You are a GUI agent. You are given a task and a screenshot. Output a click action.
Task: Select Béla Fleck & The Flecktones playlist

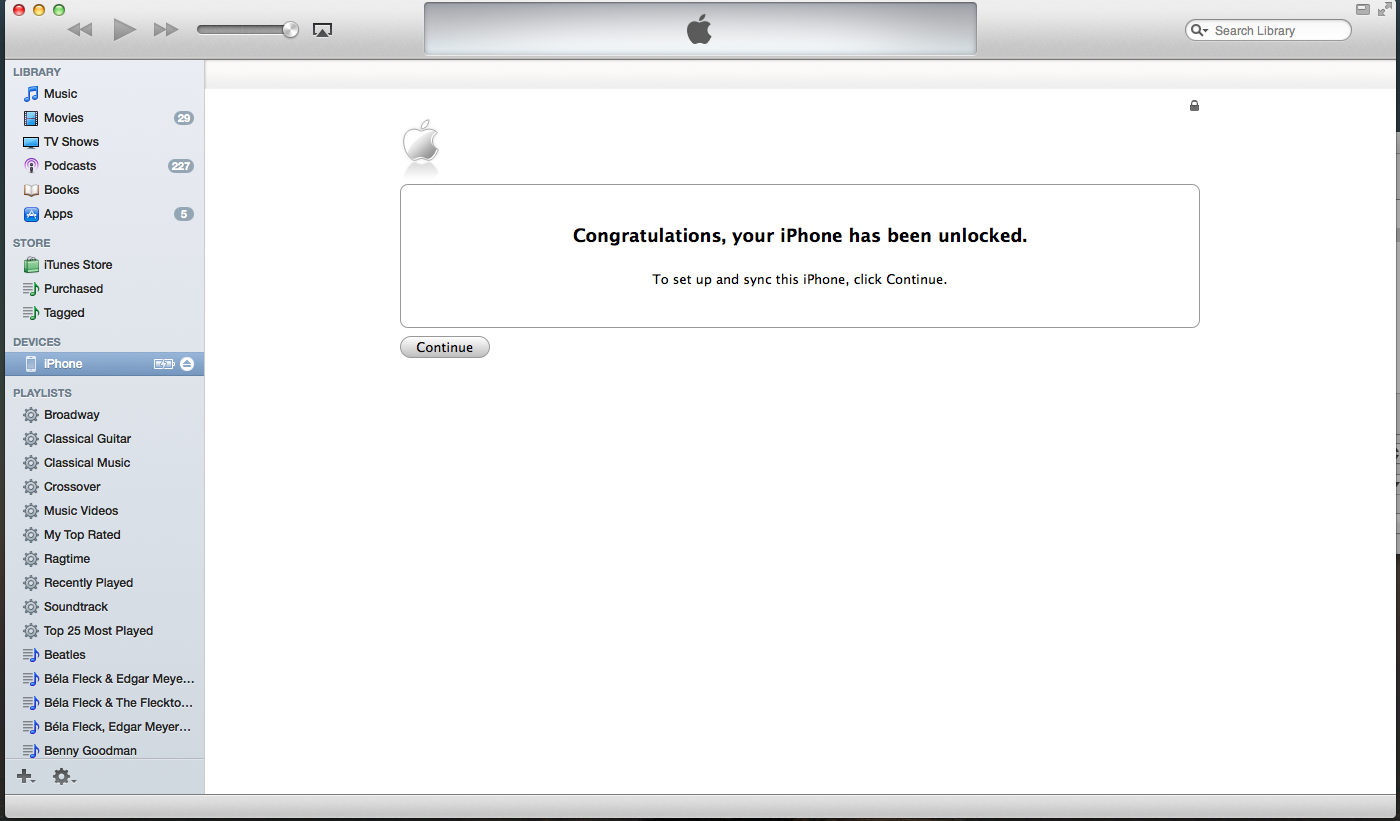click(x=103, y=703)
